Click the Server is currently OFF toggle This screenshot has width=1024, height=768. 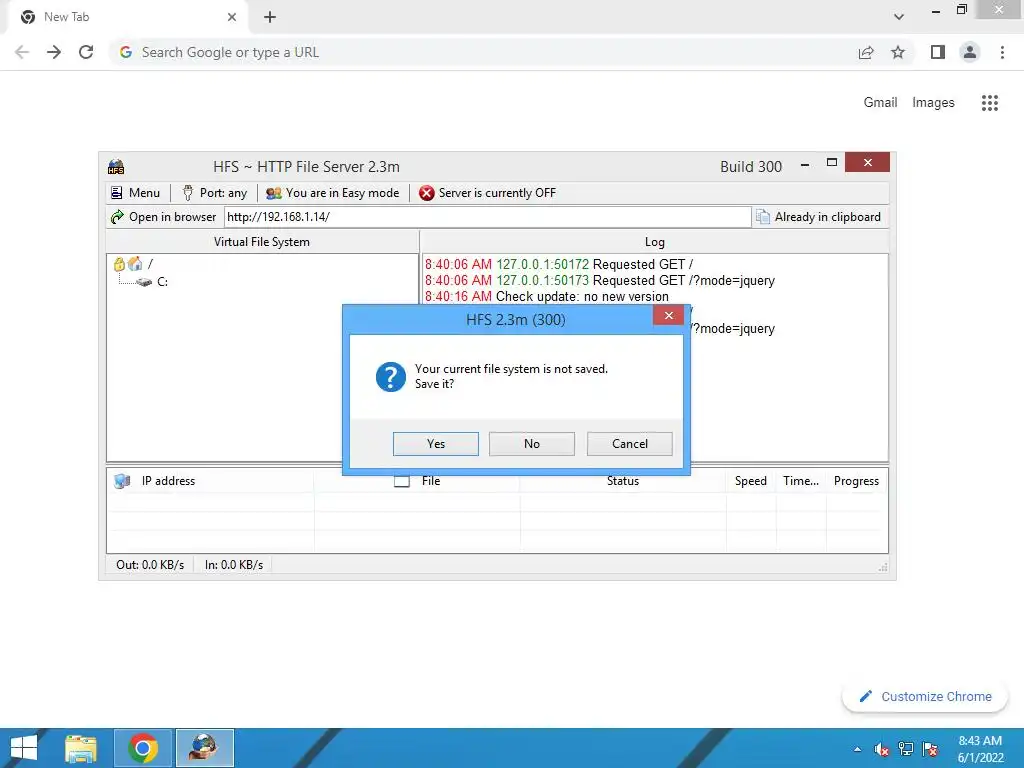coord(487,193)
